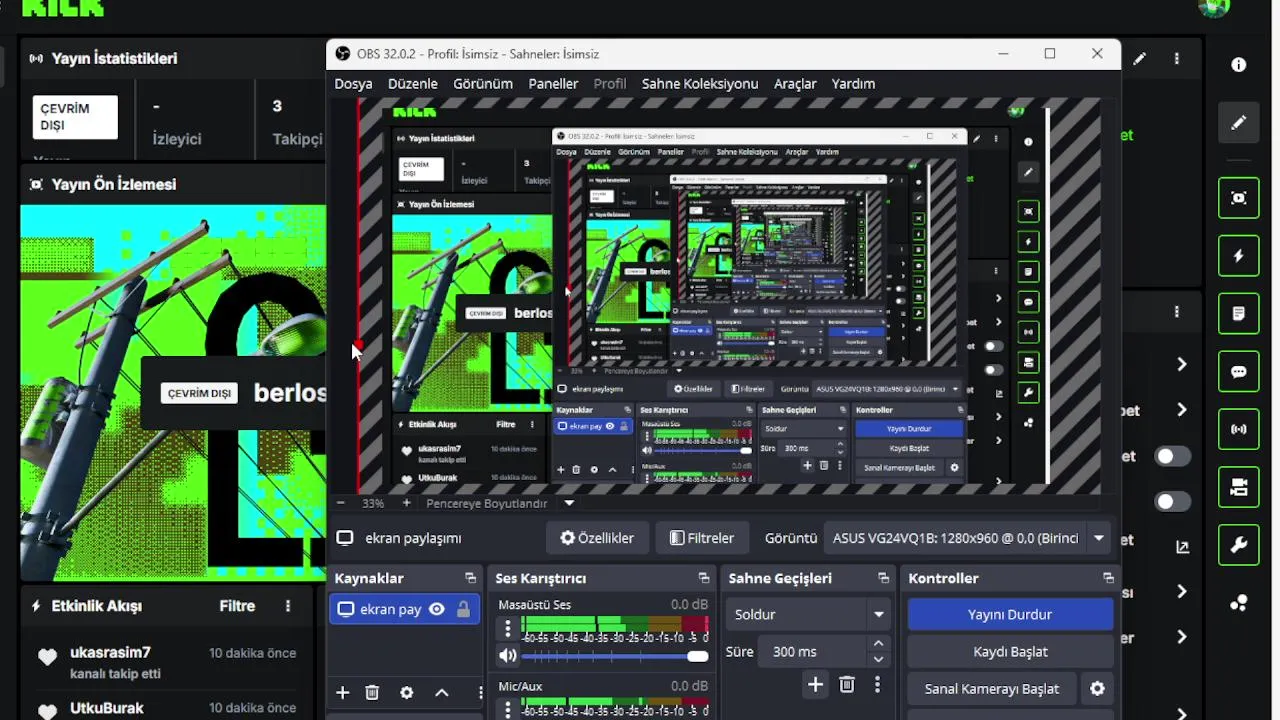Open the Görünüm menu

(x=483, y=84)
